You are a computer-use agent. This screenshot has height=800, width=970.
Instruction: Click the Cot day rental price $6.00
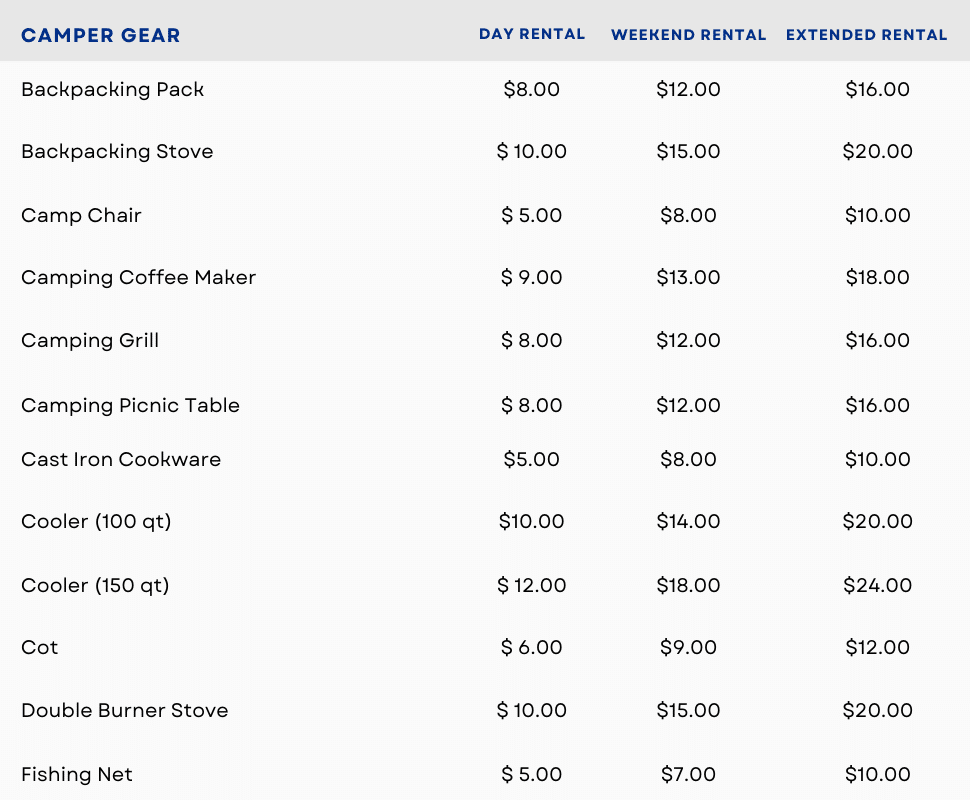(532, 647)
